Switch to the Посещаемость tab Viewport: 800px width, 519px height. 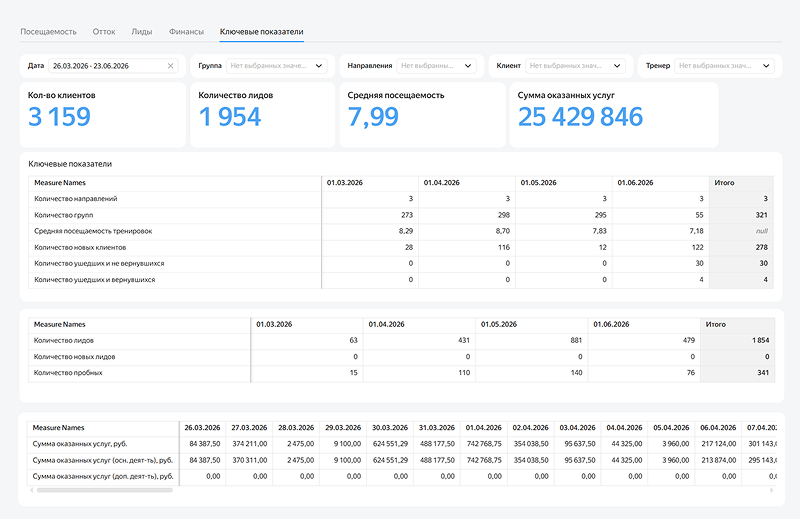coord(48,32)
